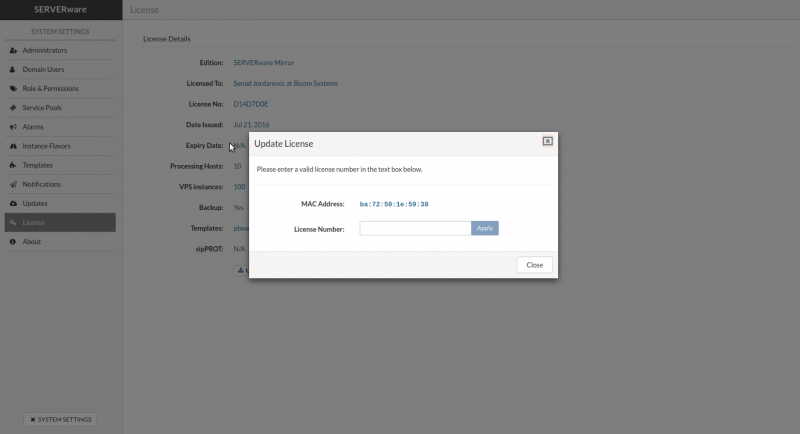The image size is (800, 434).
Task: Select the License menu item
Action: 60,222
